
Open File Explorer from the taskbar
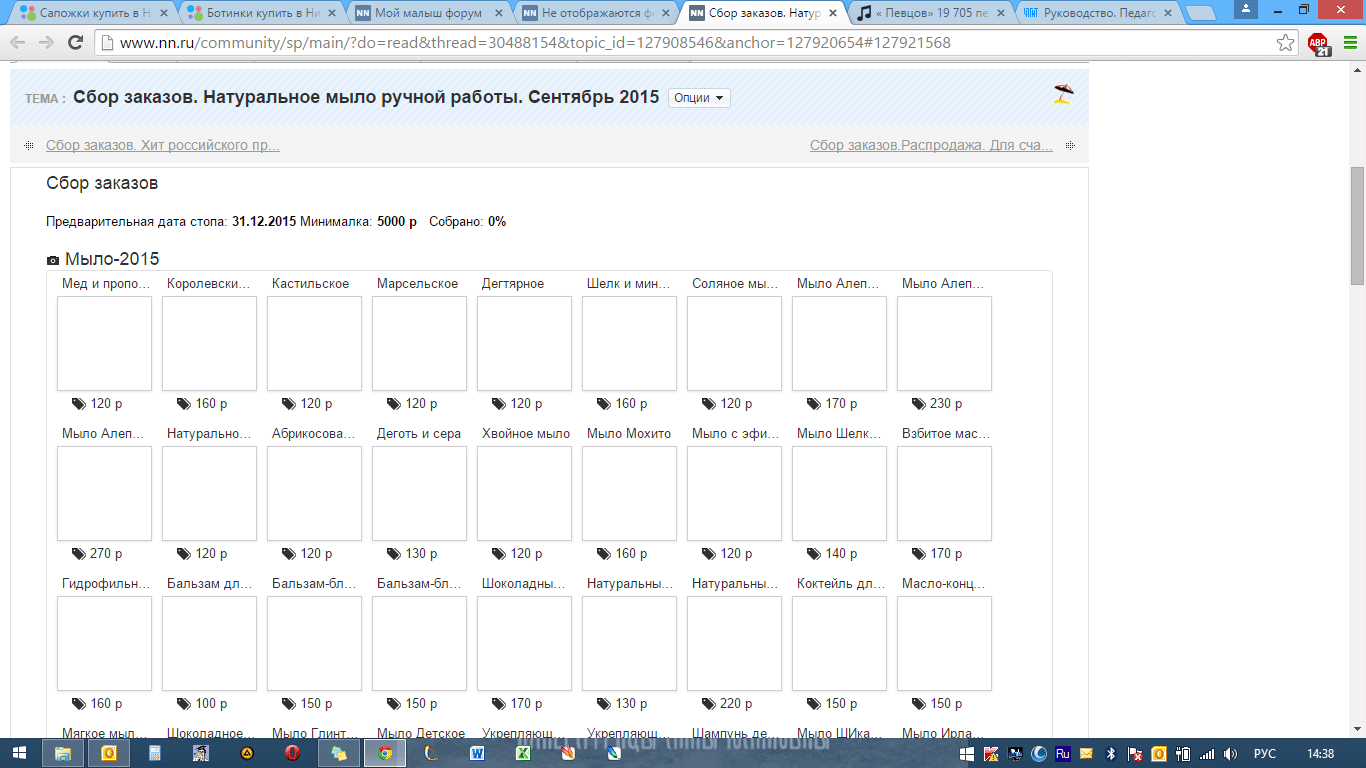63,753
